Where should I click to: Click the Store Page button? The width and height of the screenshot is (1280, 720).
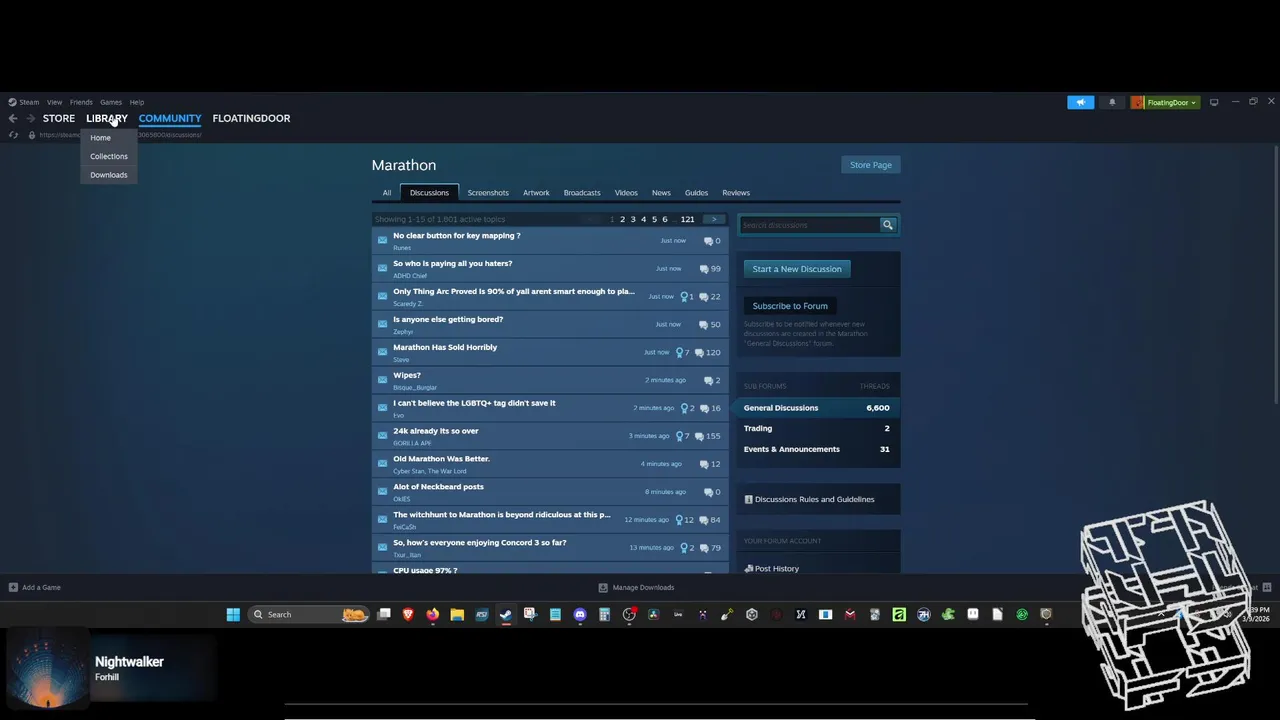tap(870, 165)
